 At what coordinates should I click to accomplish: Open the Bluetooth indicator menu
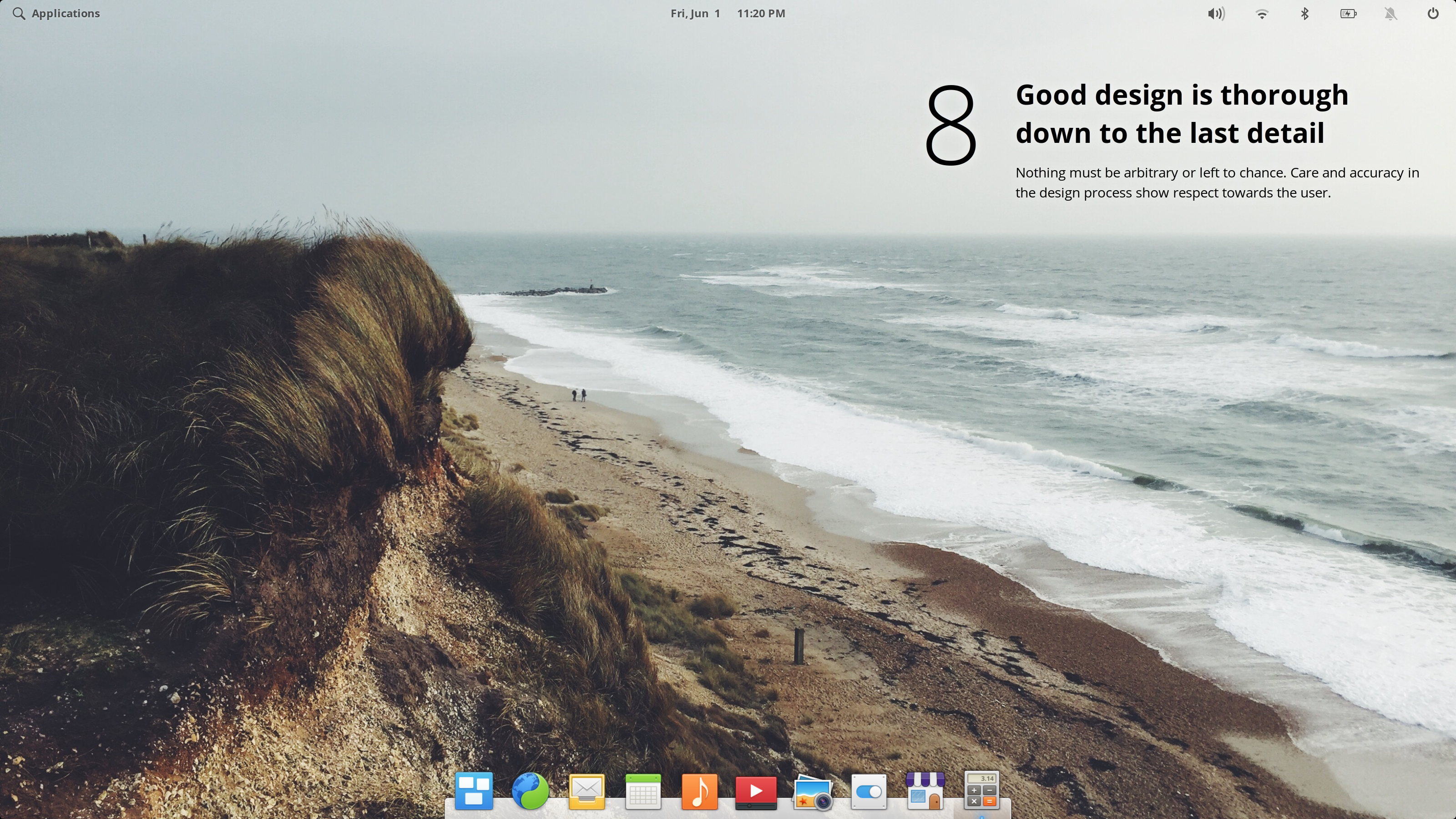[1304, 14]
